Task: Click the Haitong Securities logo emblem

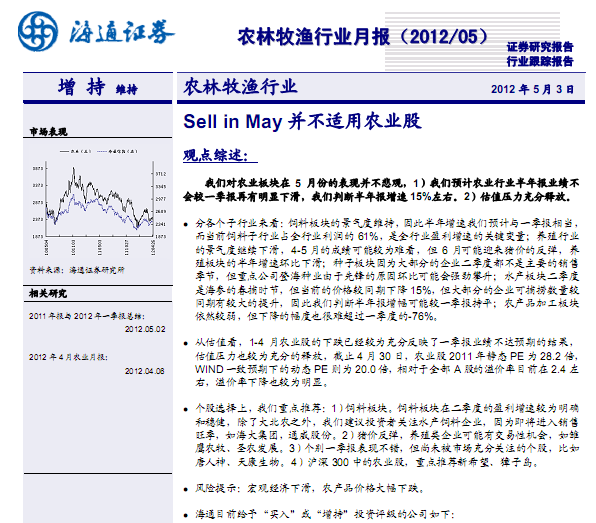Action: pyautogui.click(x=38, y=32)
